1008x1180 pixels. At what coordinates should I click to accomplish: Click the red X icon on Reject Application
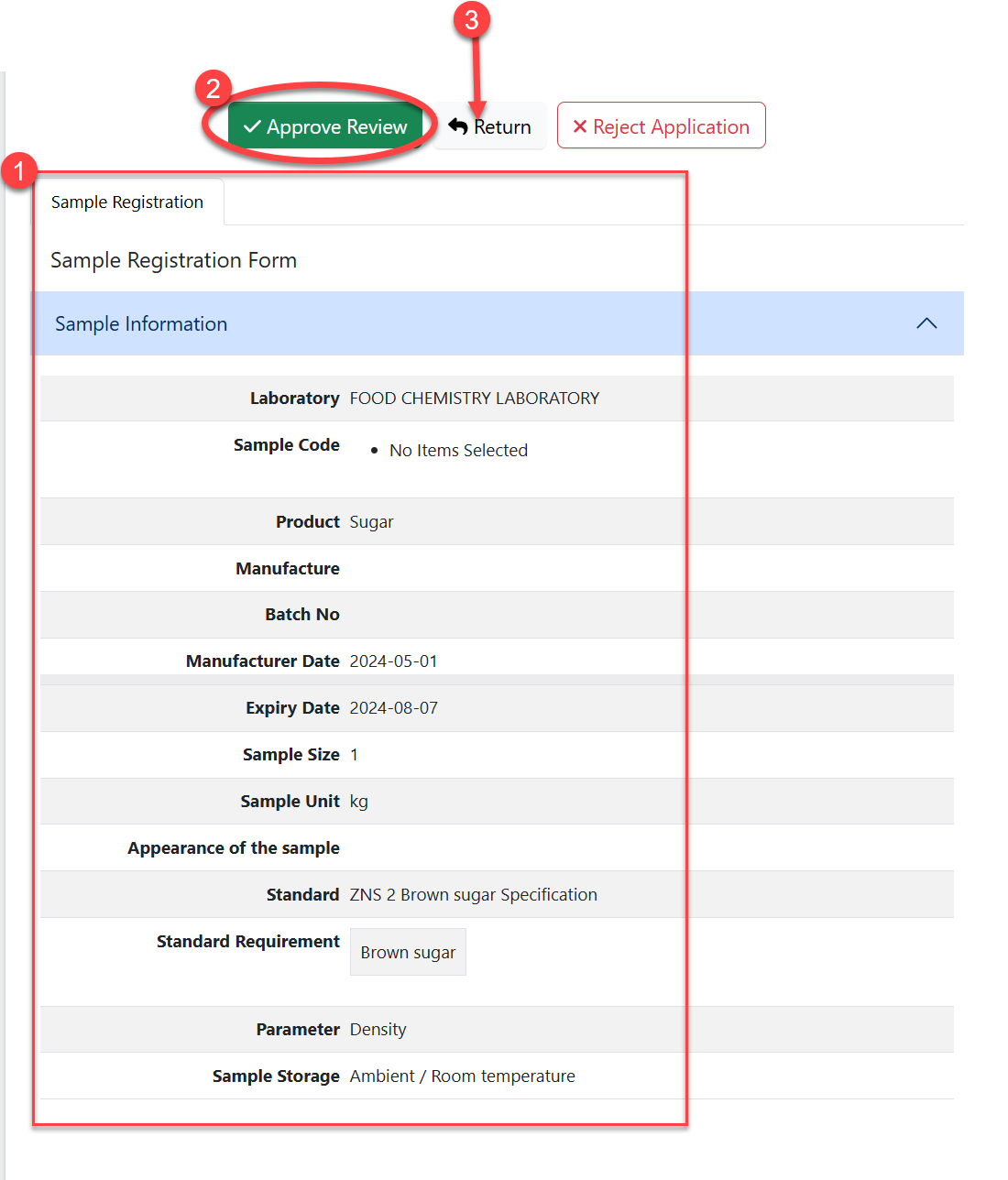579,126
